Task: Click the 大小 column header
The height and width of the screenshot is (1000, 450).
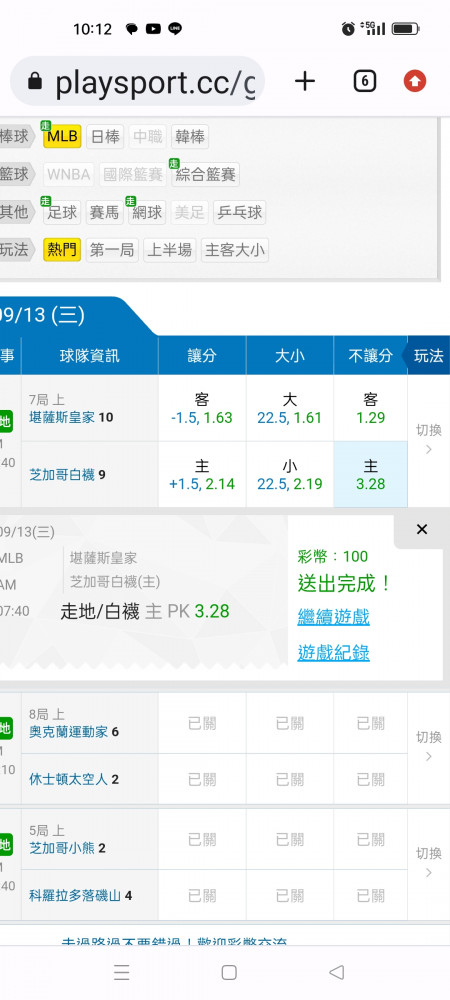Action: coord(290,356)
